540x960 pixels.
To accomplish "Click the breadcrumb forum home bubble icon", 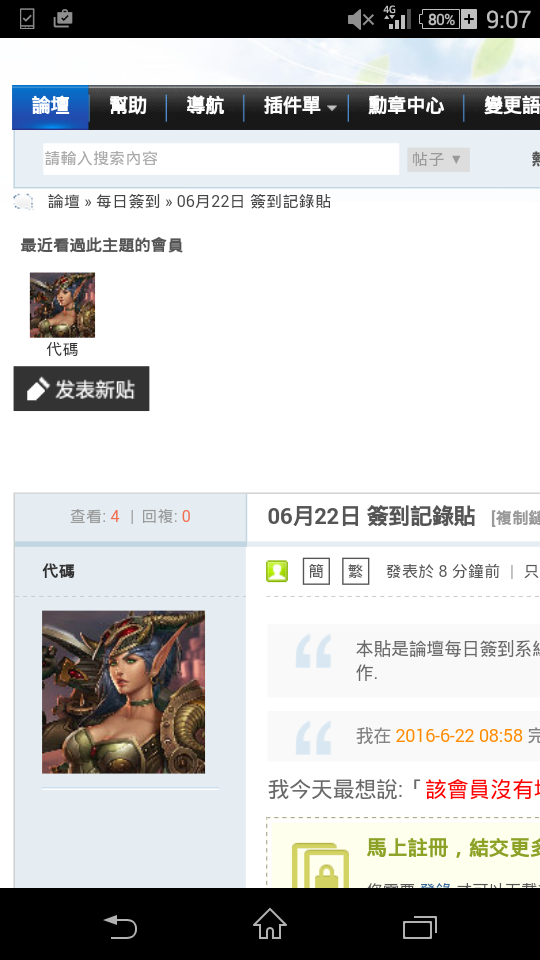I will (x=23, y=201).
